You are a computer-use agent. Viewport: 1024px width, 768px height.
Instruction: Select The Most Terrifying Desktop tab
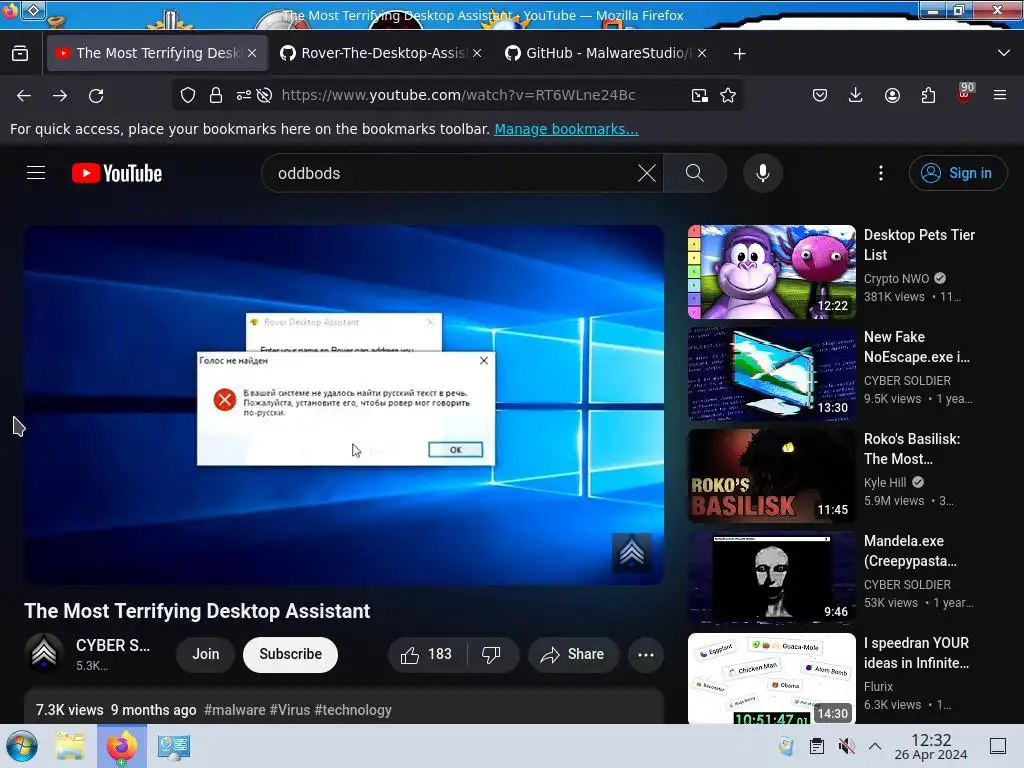(x=157, y=53)
